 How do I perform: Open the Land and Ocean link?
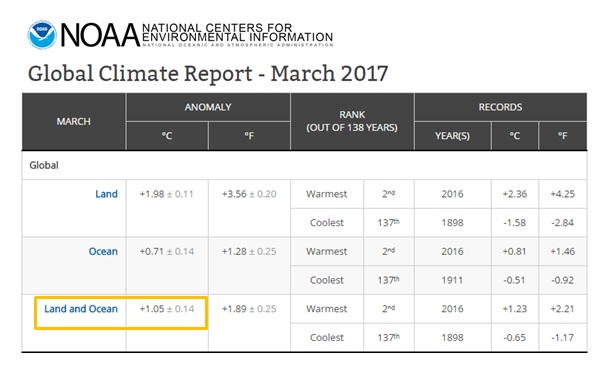(81, 309)
